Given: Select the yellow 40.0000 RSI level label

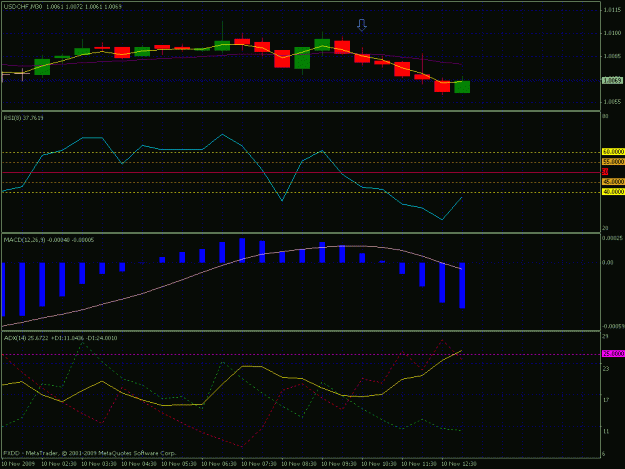Looking at the screenshot, I should [x=613, y=192].
